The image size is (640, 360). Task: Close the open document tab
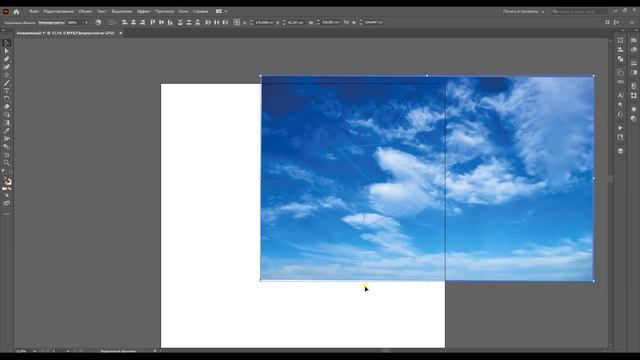click(120, 33)
